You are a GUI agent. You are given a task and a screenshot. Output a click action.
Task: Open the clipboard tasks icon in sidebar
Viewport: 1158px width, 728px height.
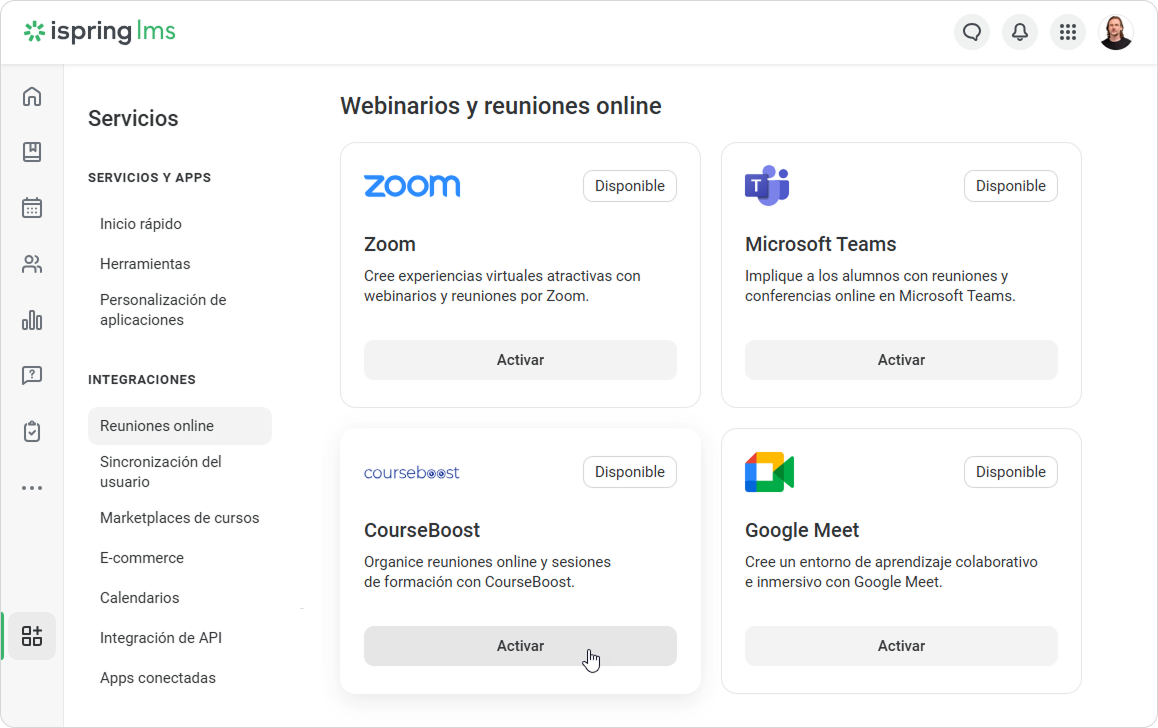(x=32, y=431)
